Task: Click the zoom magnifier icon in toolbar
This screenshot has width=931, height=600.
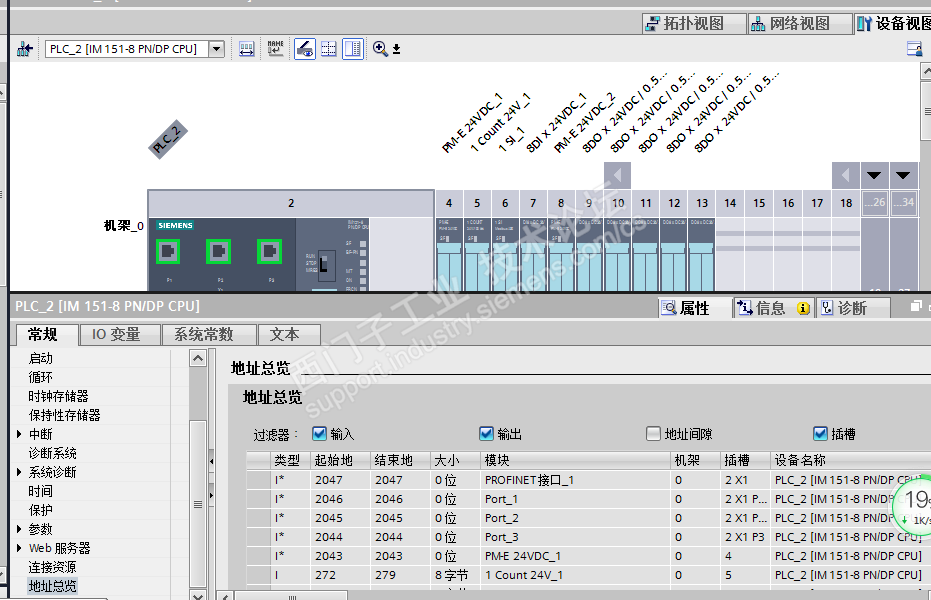Action: tap(380, 49)
